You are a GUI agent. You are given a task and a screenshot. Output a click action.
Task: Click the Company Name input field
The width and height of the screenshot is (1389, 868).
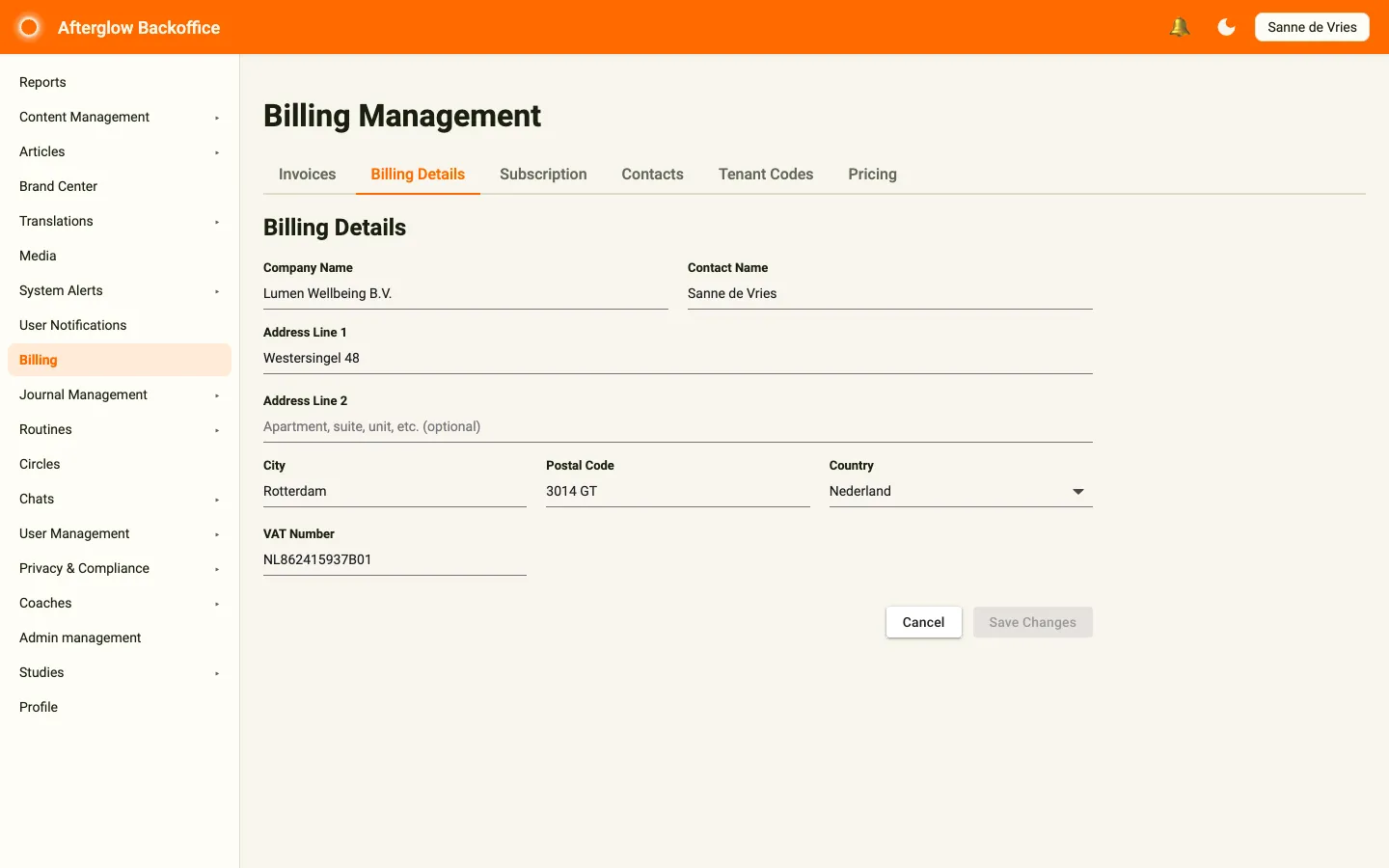pyautogui.click(x=466, y=294)
